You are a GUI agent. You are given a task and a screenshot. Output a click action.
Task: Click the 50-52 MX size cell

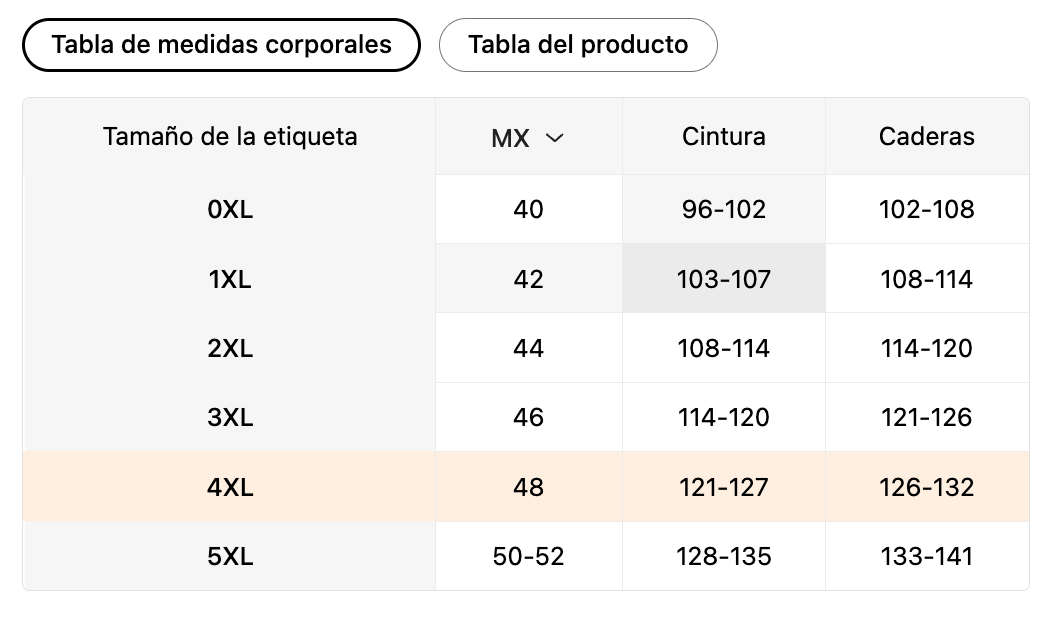tap(528, 556)
